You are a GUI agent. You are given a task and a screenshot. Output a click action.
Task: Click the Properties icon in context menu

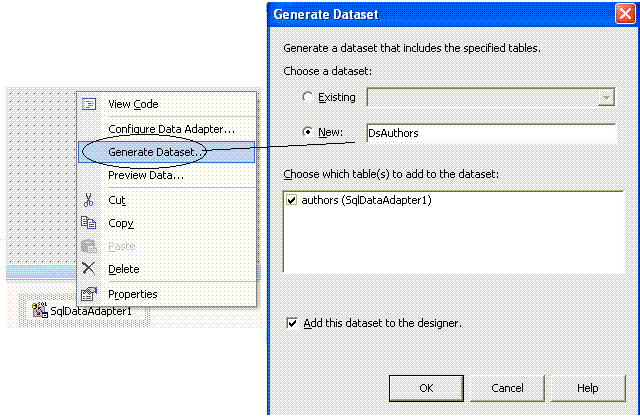pyautogui.click(x=89, y=293)
